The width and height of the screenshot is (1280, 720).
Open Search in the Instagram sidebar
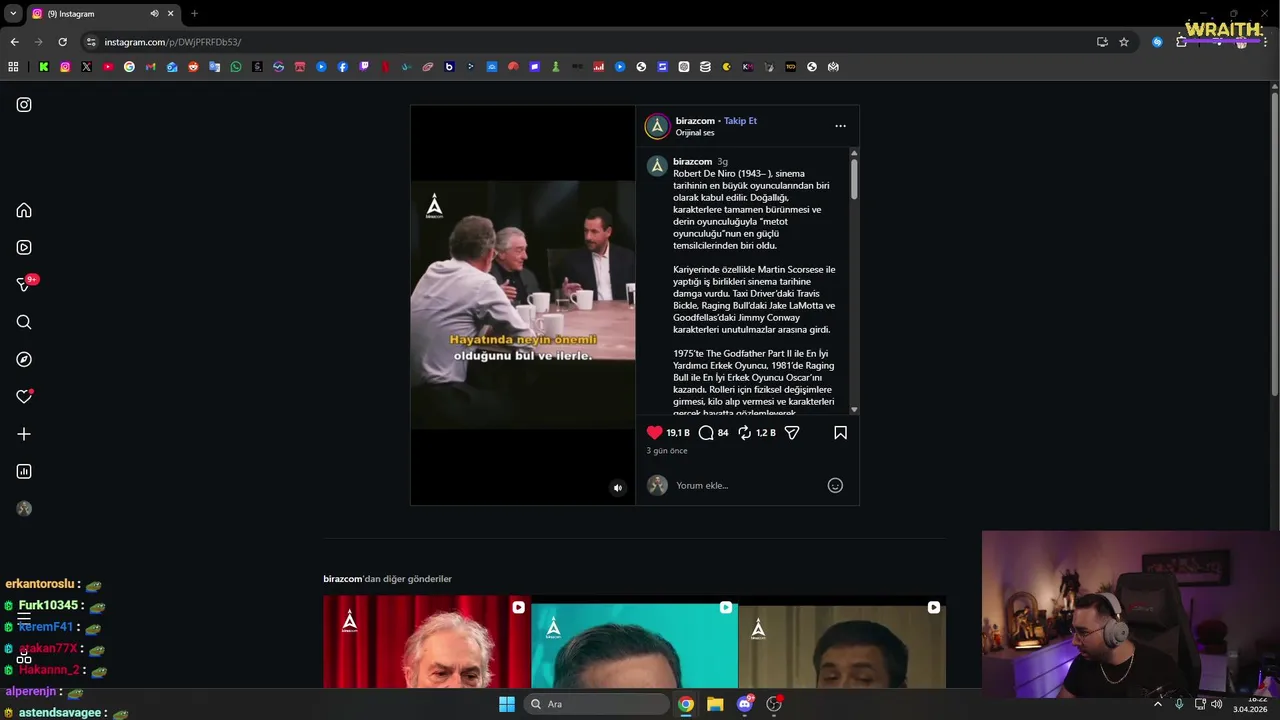click(24, 322)
